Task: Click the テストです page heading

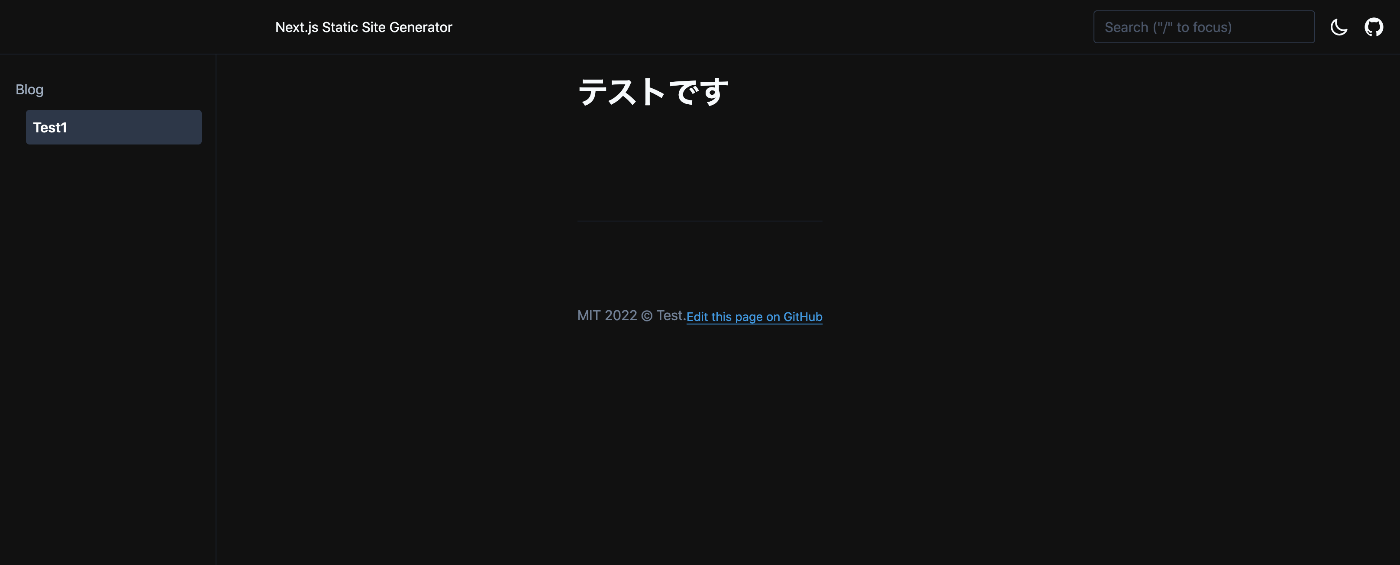Action: [x=653, y=92]
